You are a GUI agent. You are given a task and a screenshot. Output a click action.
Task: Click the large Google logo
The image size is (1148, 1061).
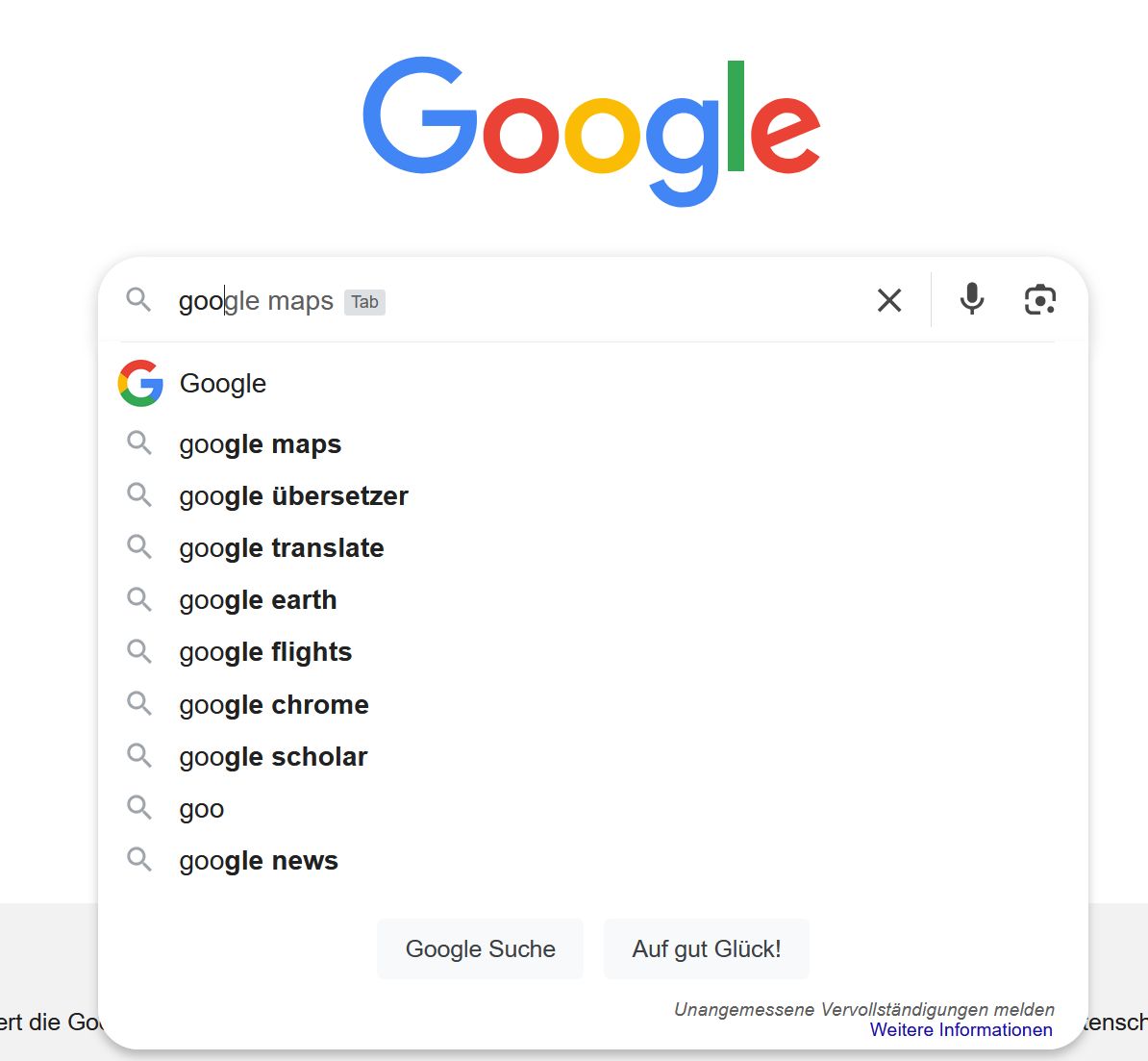pyautogui.click(x=590, y=130)
